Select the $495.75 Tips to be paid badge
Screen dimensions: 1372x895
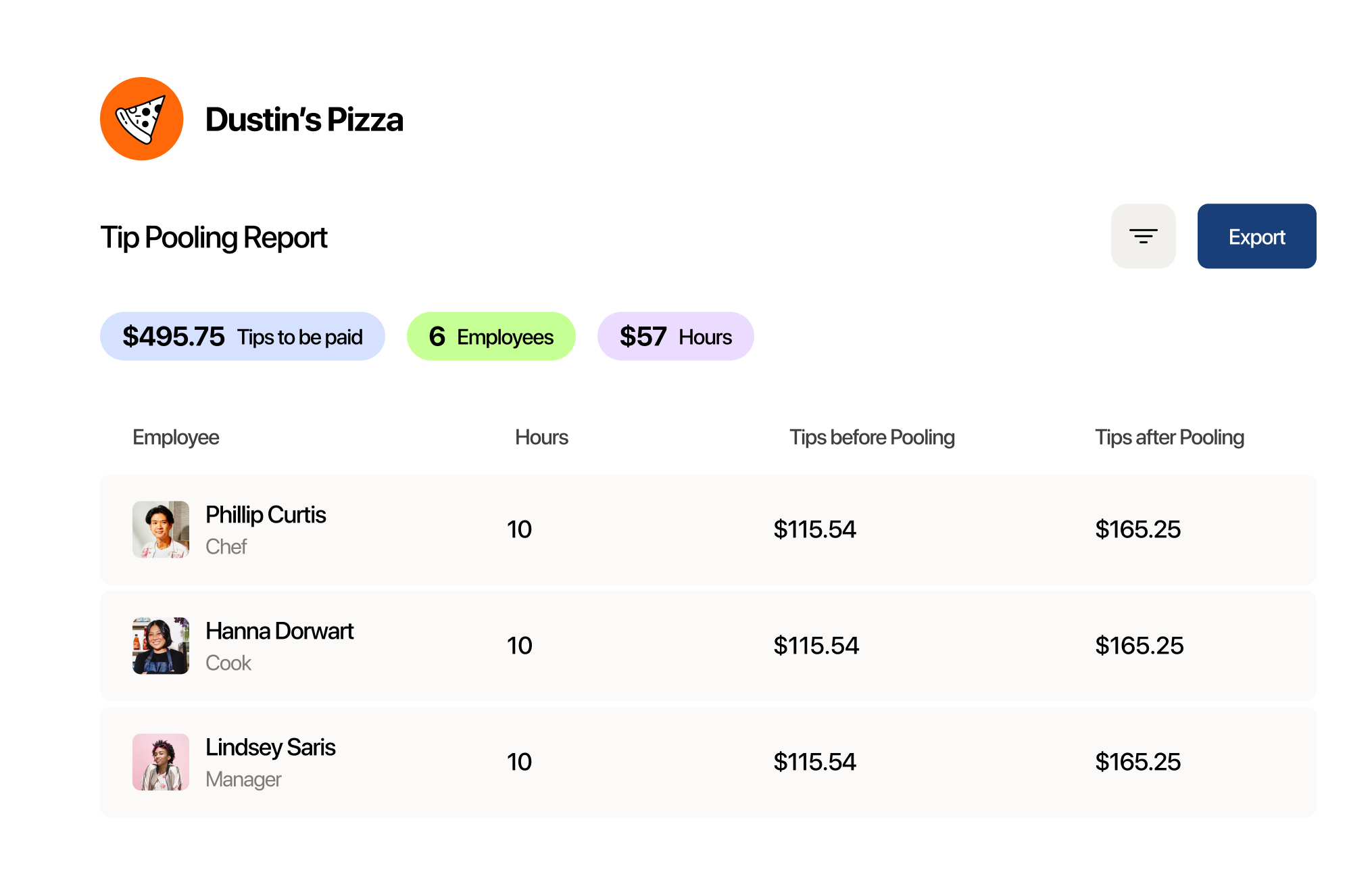pyautogui.click(x=242, y=337)
